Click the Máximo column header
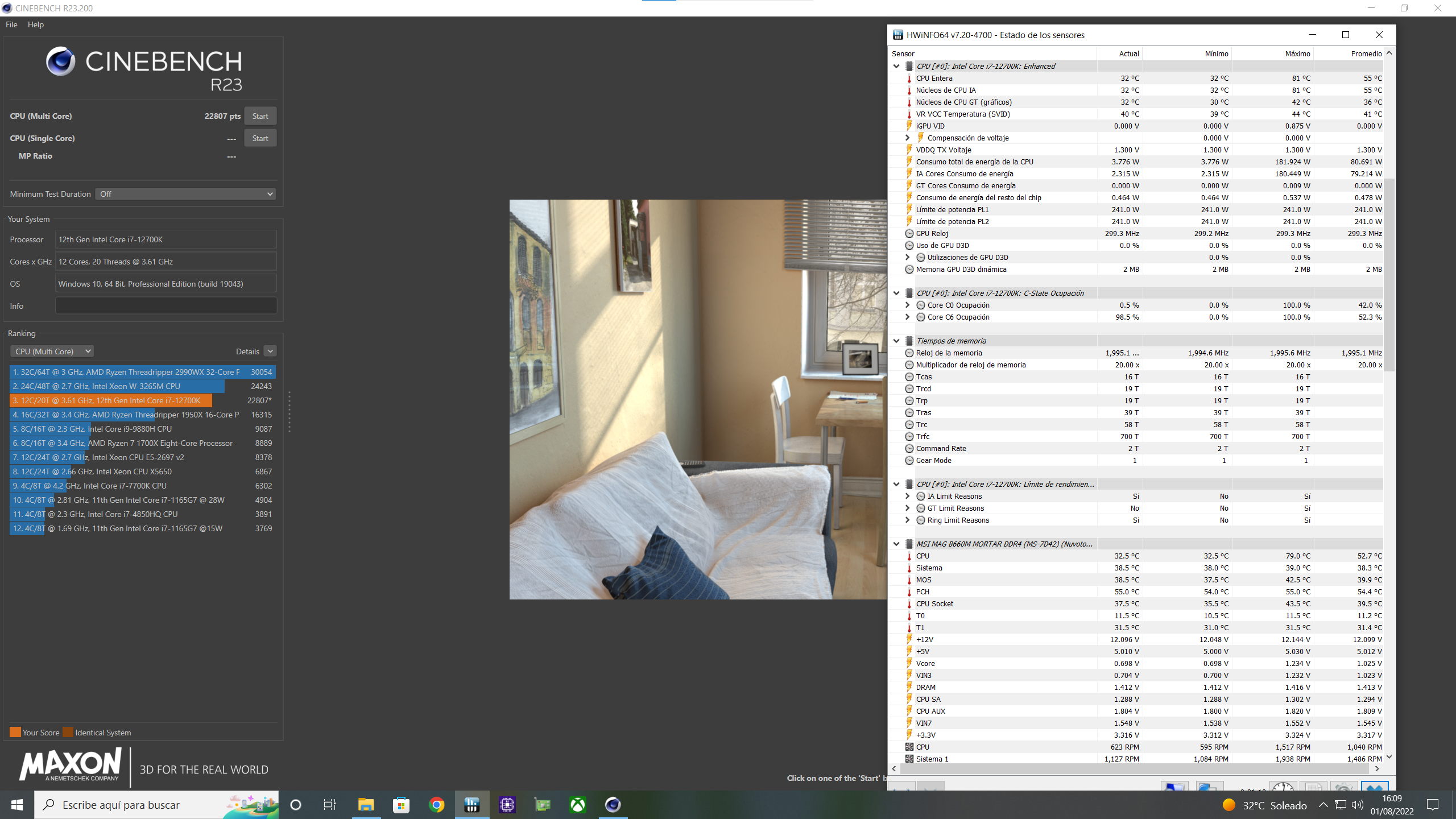The width and height of the screenshot is (1456, 819). pyautogui.click(x=1273, y=53)
